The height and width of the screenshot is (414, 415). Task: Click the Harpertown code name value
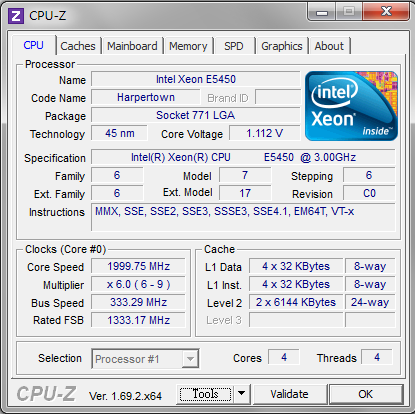[x=146, y=97]
